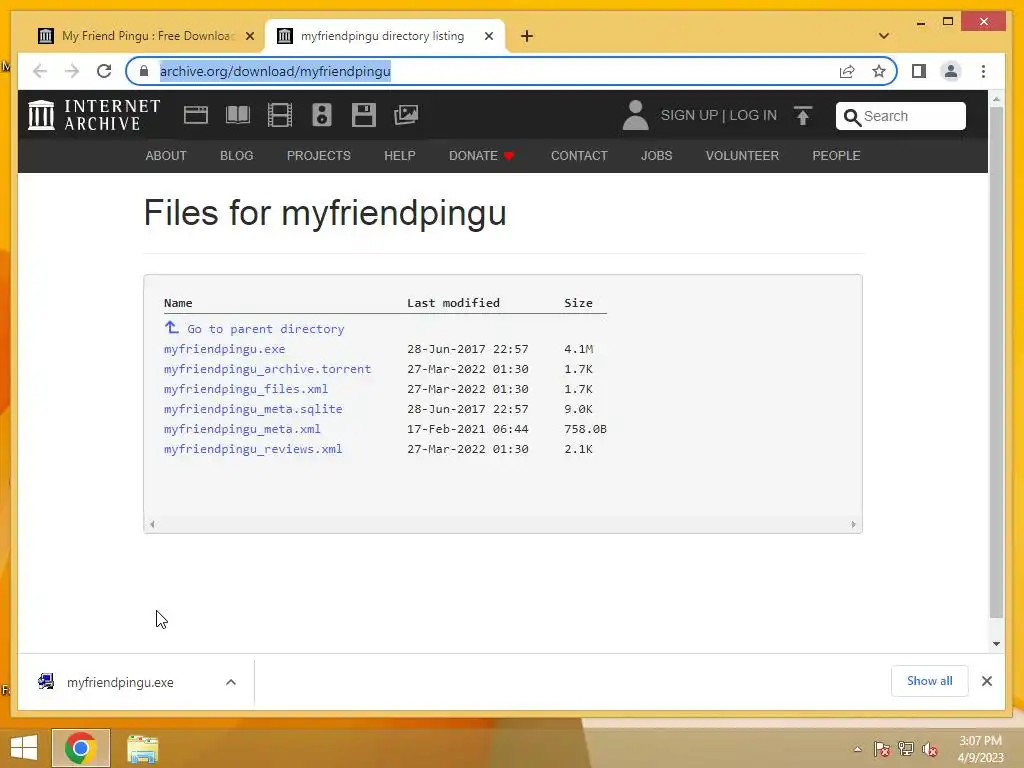The height and width of the screenshot is (768, 1024).
Task: Open the PROJECTS menu item
Action: (319, 155)
